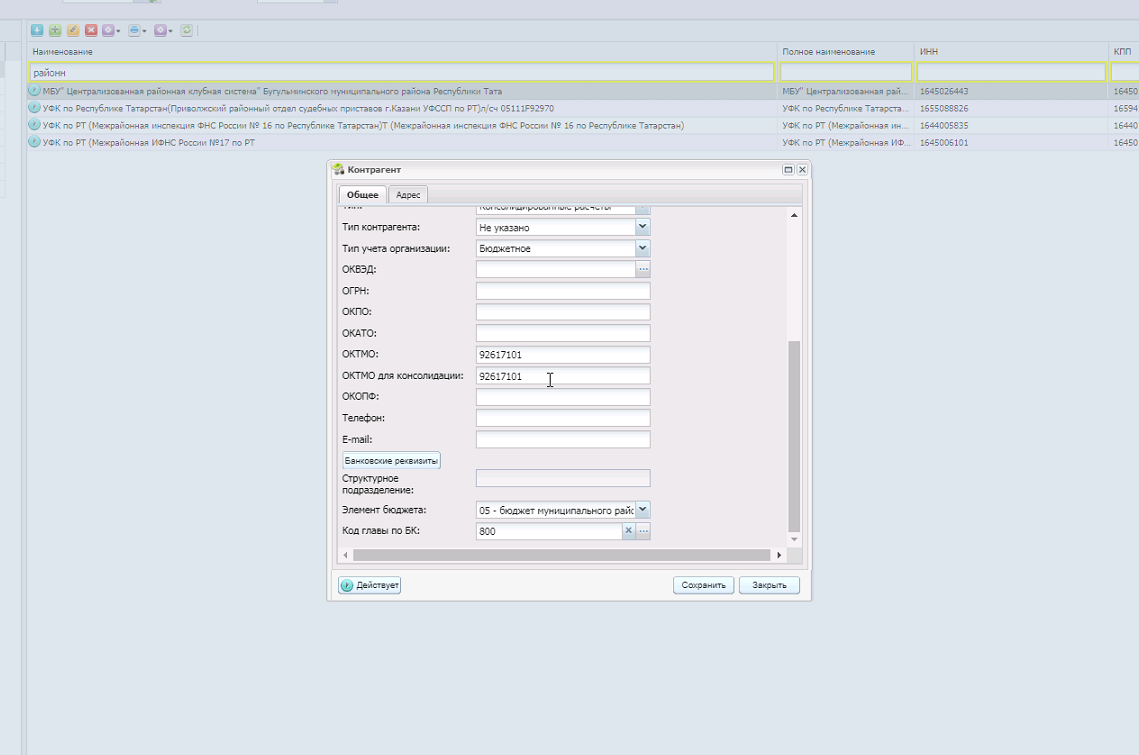
Task: Expand the Элемент бюджета dropdown
Action: click(x=642, y=510)
